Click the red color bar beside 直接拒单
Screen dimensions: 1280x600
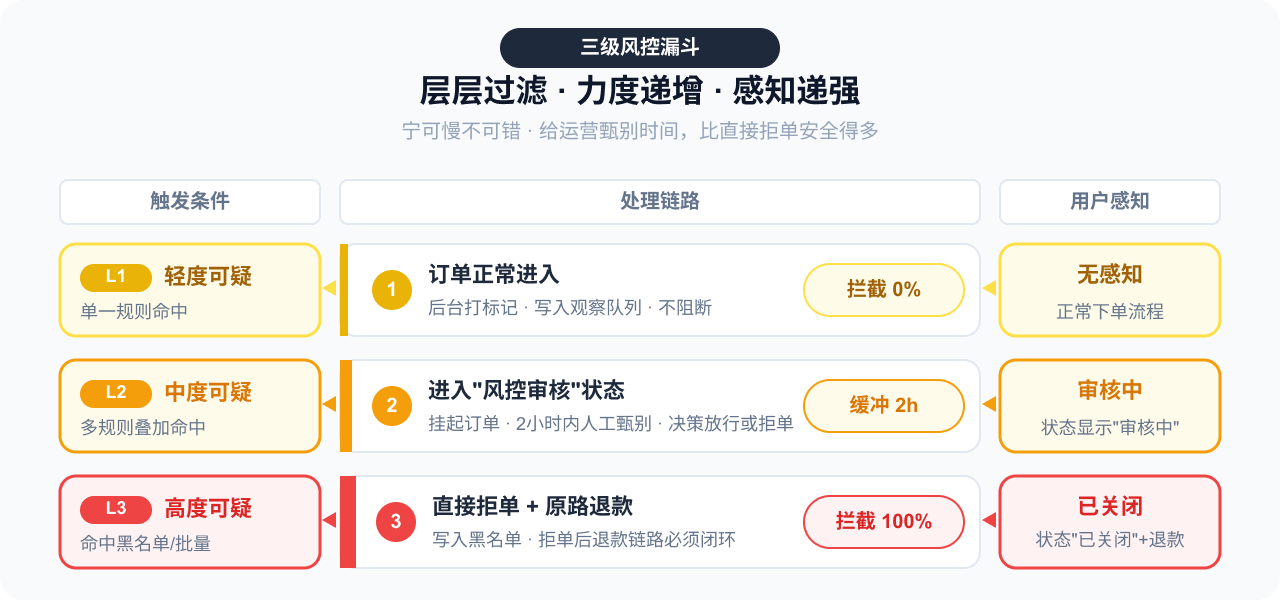tap(348, 522)
